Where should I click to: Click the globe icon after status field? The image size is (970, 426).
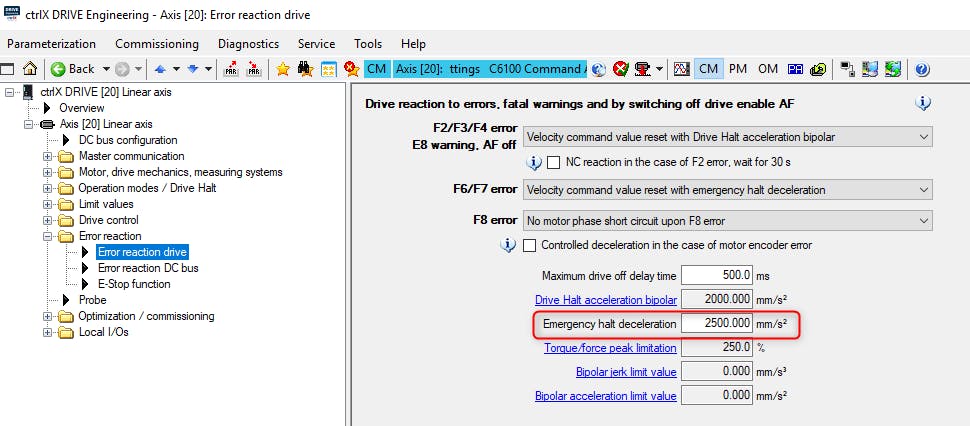tap(598, 69)
